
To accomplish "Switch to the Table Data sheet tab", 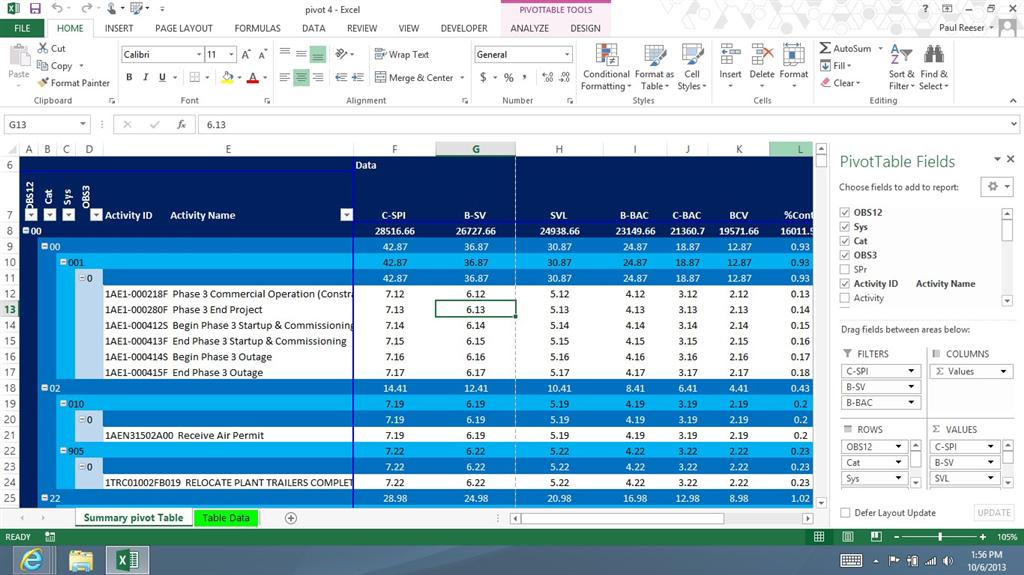I will pyautogui.click(x=226, y=518).
